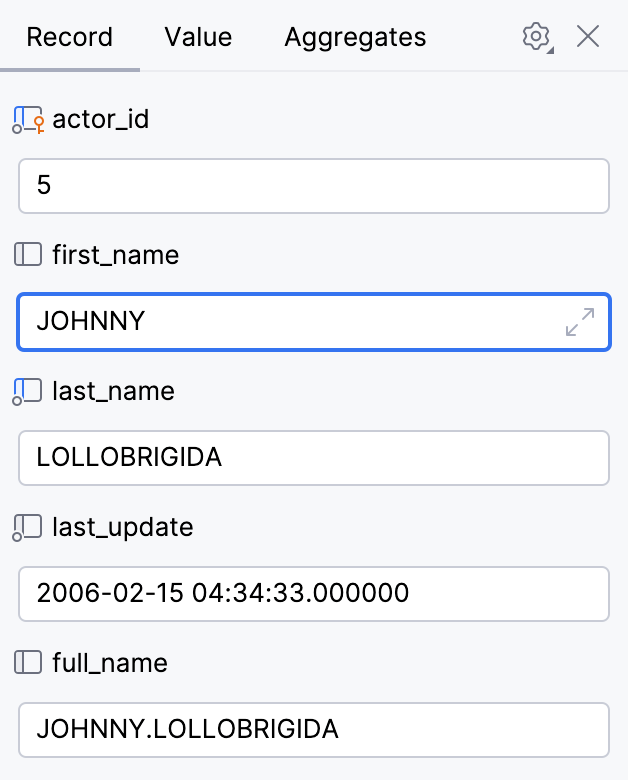Click the first_name field label
The image size is (628, 780).
[x=115, y=255]
